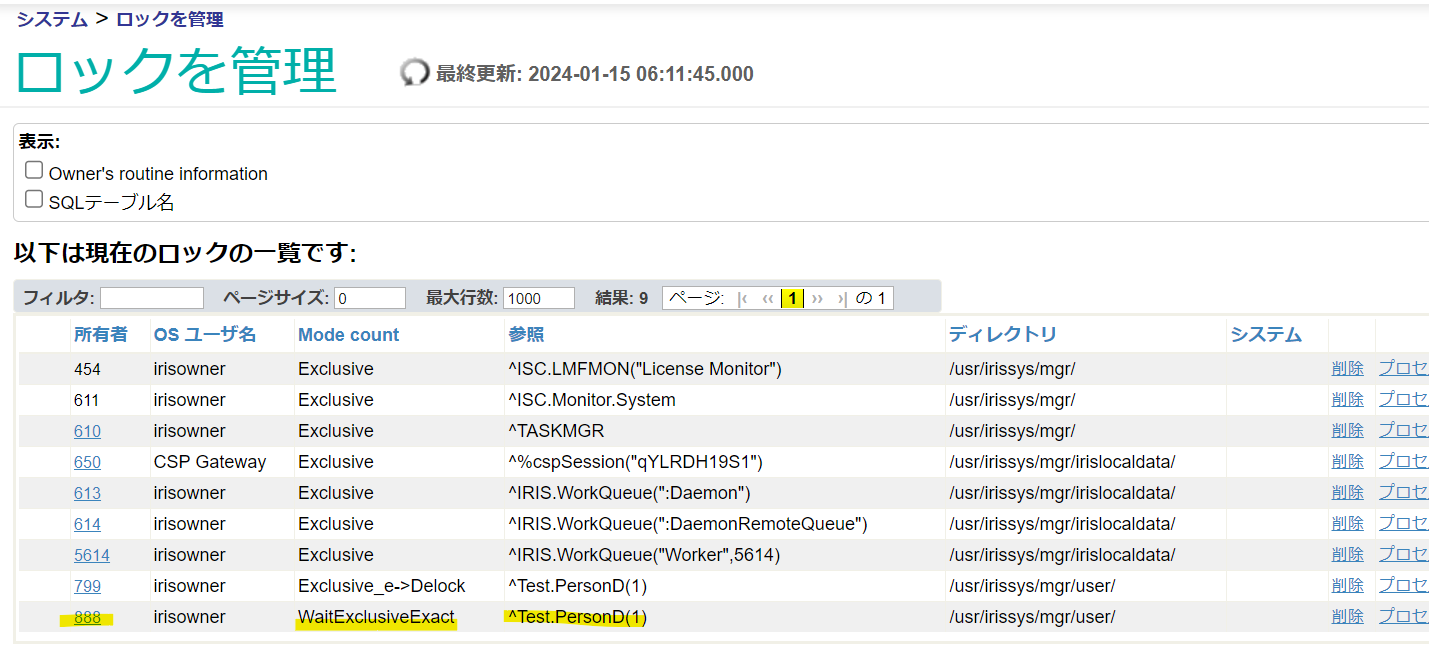This screenshot has height=654, width=1429.
Task: Sort by Mode count column header
Action: coord(348,335)
